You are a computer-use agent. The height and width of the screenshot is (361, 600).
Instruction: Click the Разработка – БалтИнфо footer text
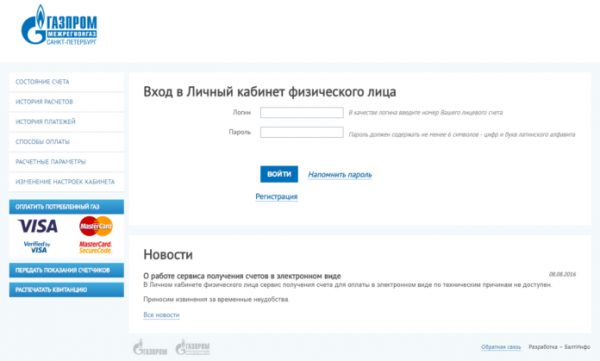pyautogui.click(x=559, y=347)
